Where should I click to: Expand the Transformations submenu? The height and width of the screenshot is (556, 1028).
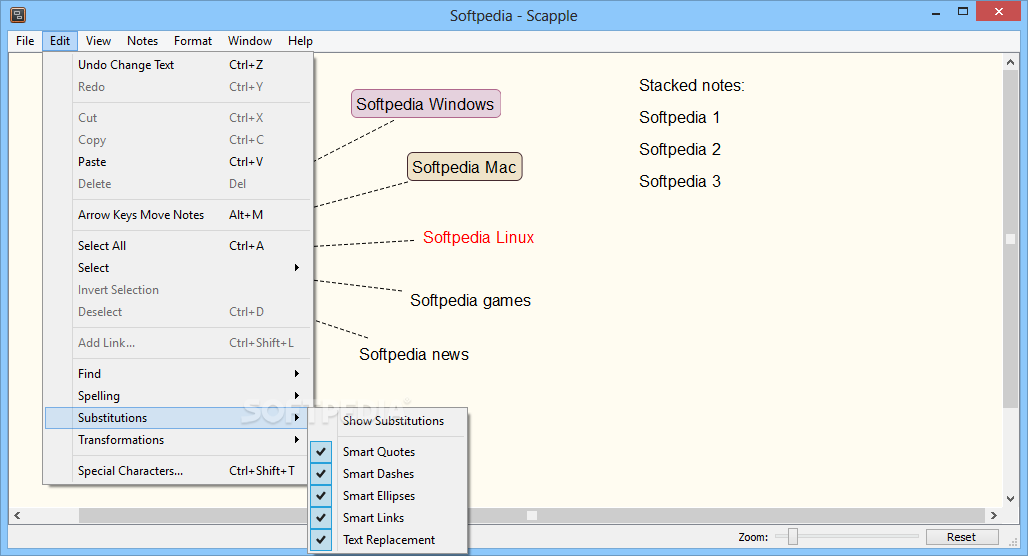point(178,440)
